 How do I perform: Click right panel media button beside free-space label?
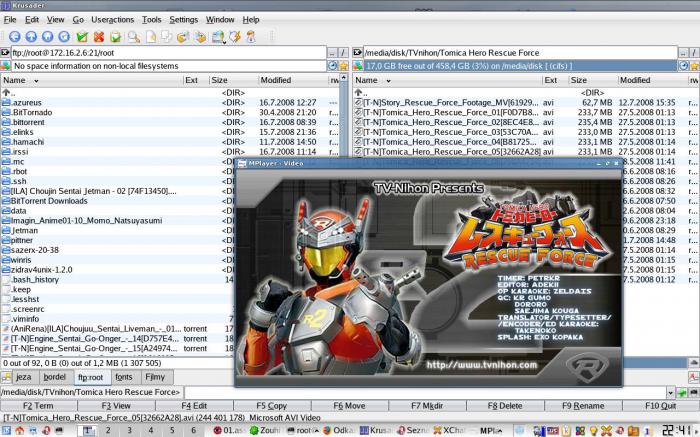click(358, 66)
